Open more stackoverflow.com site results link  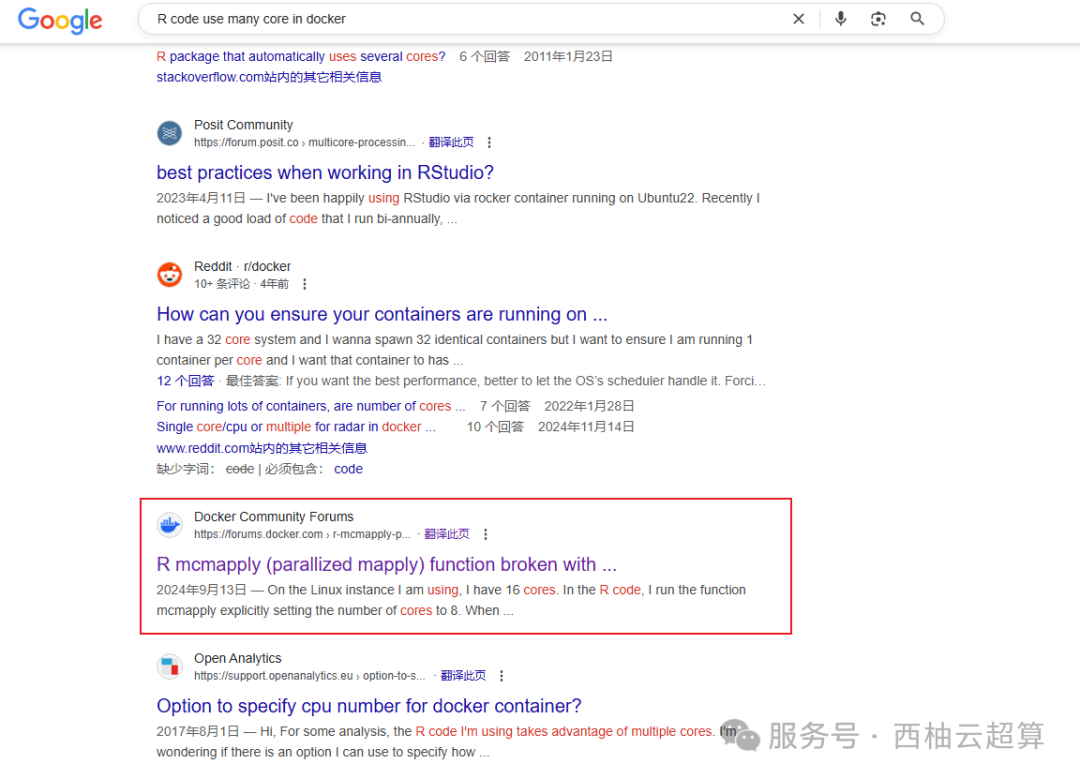pos(269,77)
